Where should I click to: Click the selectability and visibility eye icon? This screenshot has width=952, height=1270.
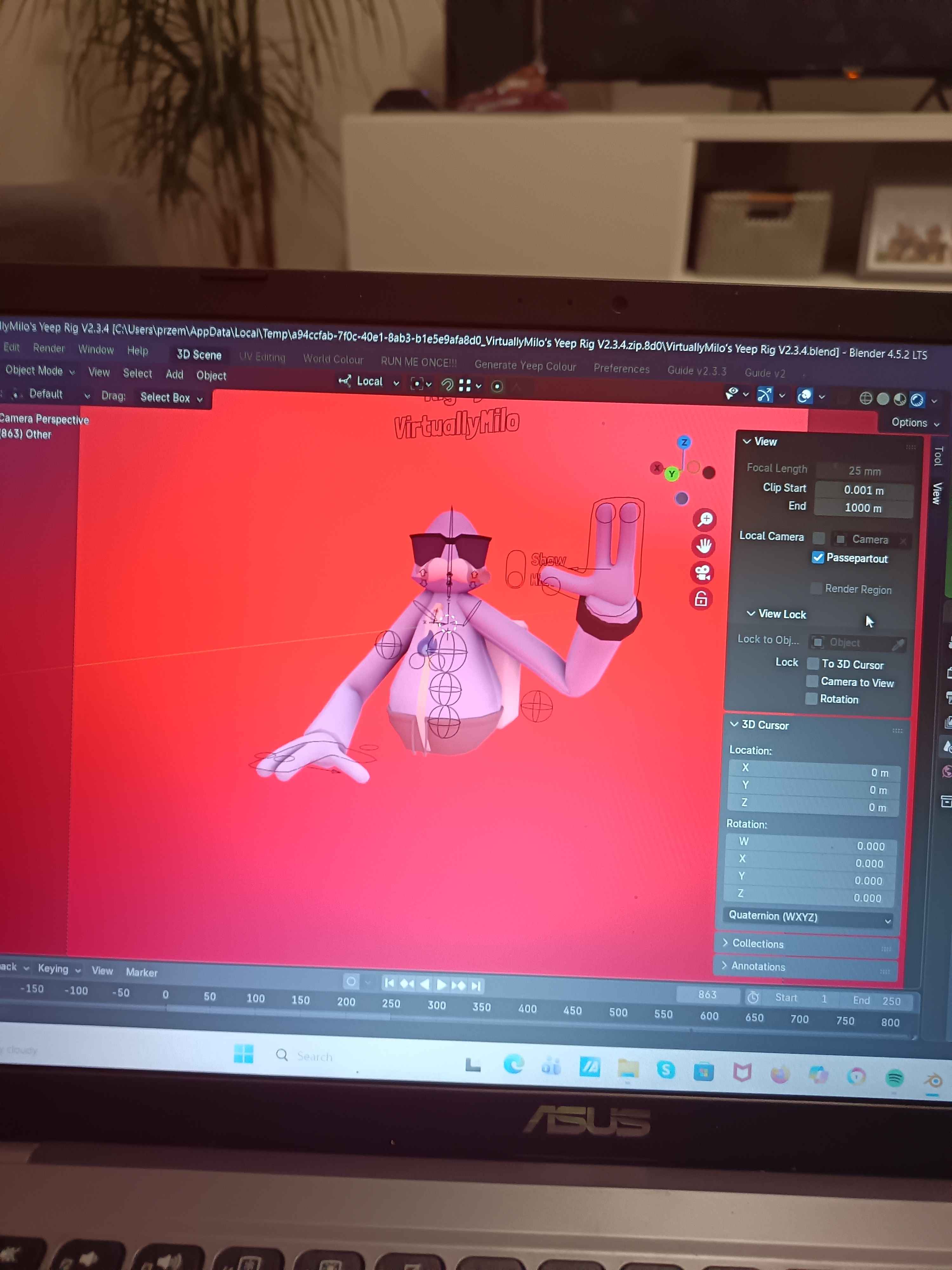pyautogui.click(x=732, y=393)
